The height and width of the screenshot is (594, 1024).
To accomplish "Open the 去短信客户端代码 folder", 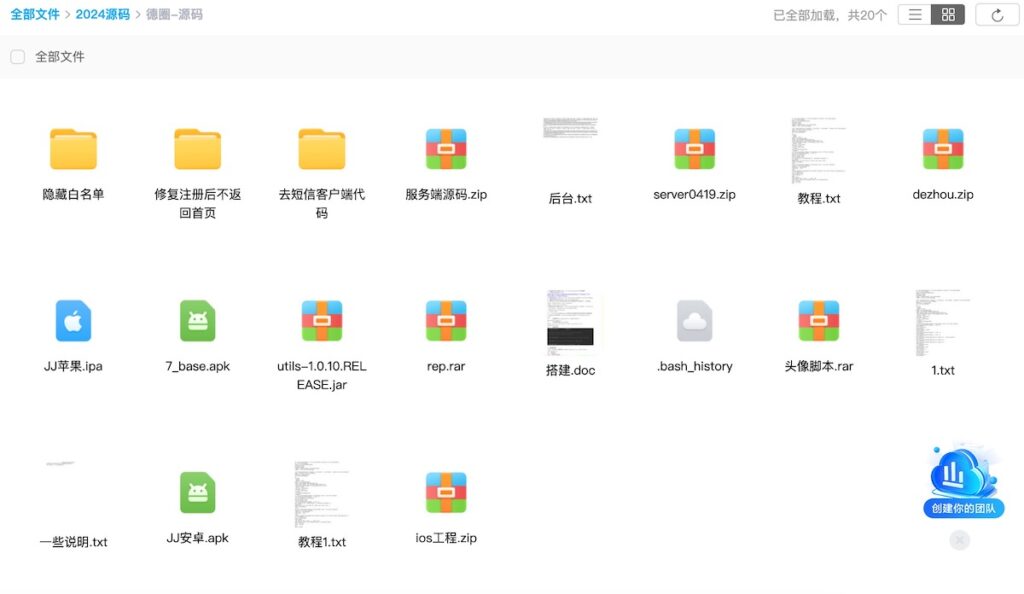I will point(321,150).
